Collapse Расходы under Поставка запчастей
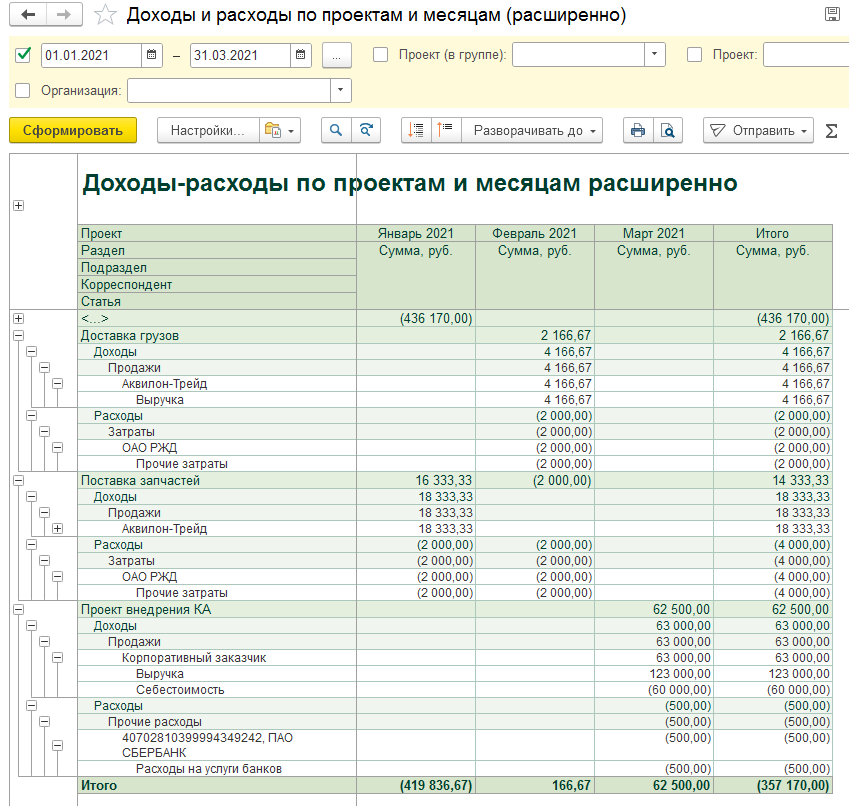849x806 pixels. point(31,545)
